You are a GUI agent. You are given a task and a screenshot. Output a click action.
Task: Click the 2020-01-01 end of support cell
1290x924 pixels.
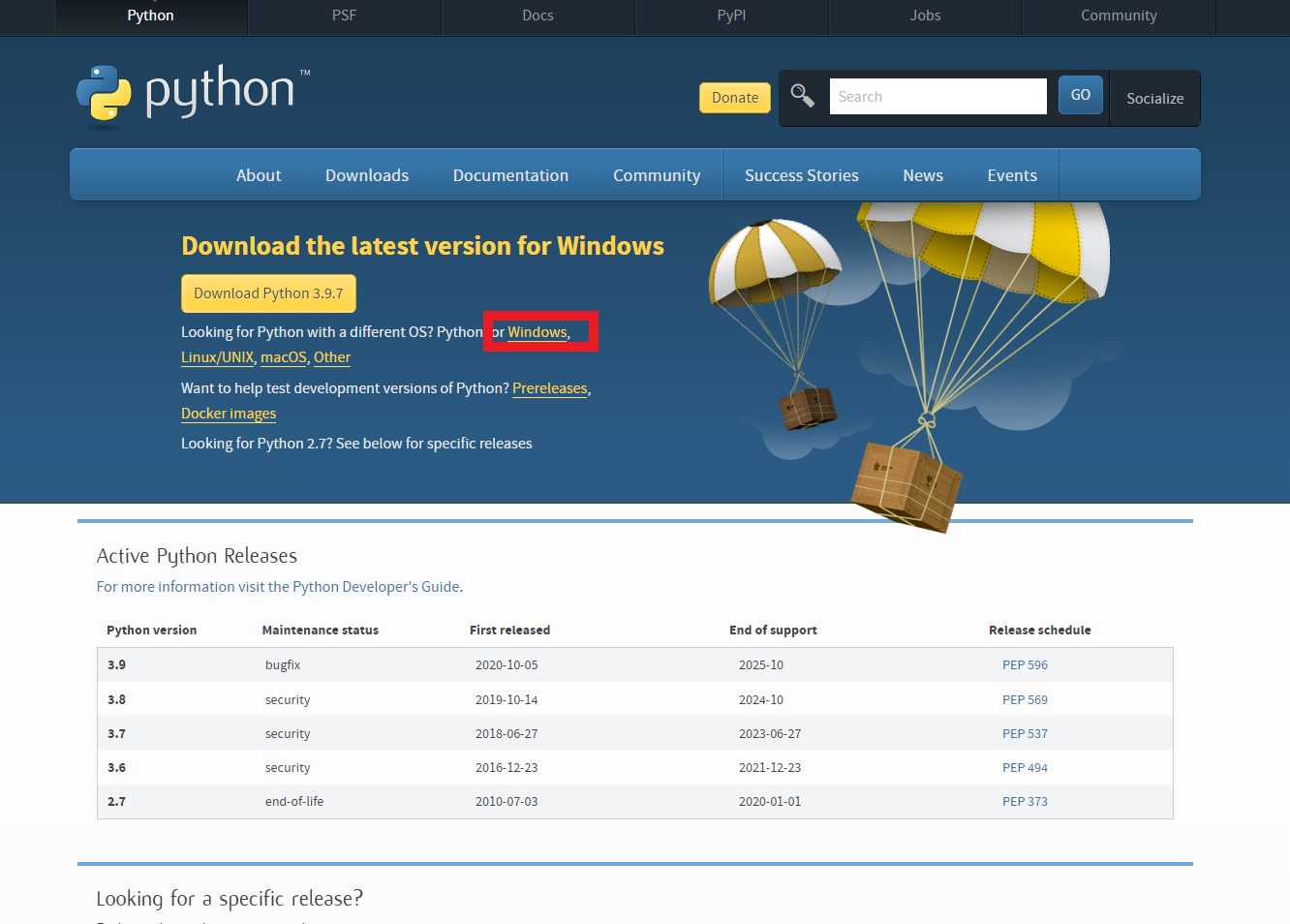tap(770, 802)
